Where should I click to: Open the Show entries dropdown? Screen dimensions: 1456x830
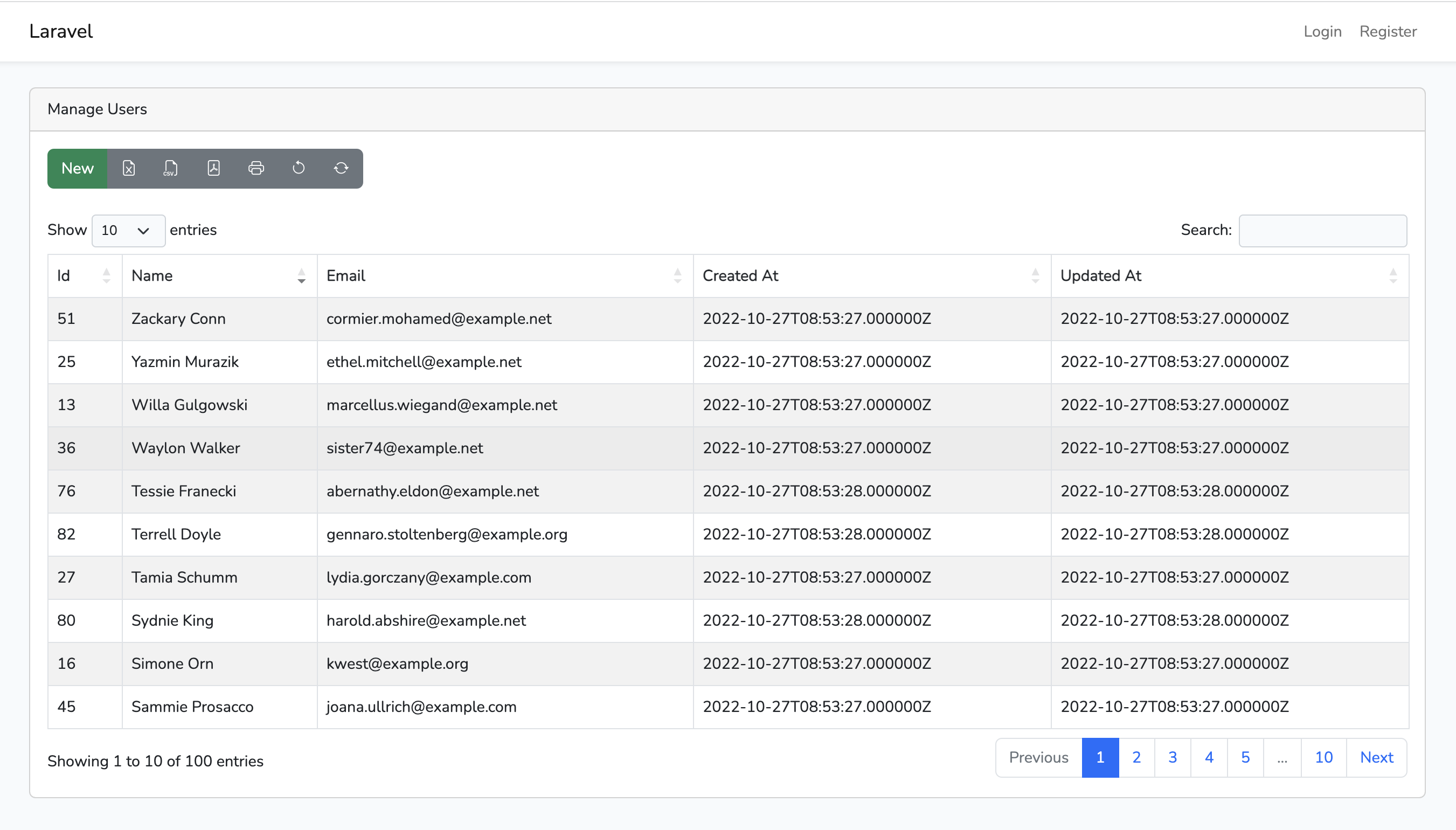128,230
